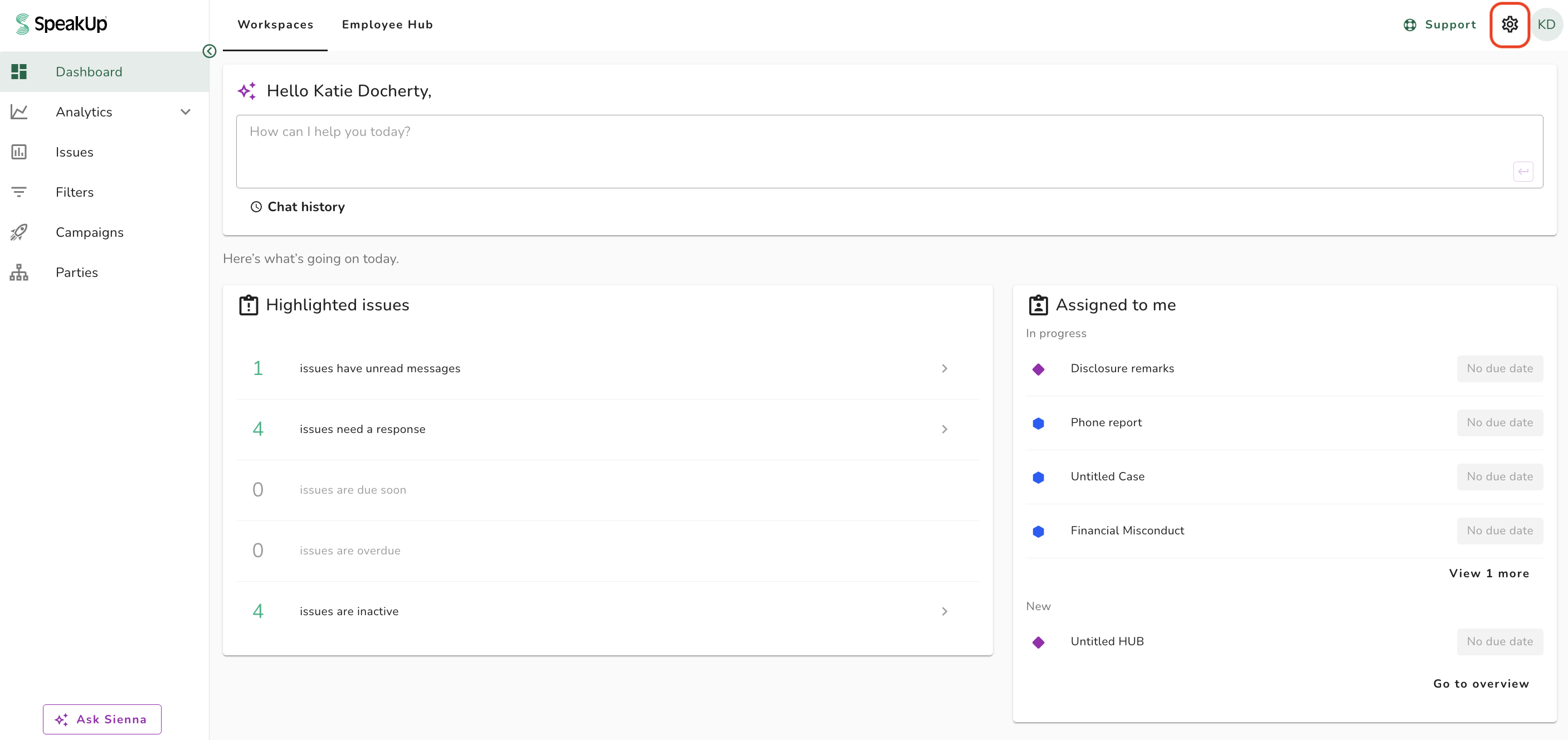The image size is (1568, 740).
Task: Open Chat history
Action: [x=298, y=207]
